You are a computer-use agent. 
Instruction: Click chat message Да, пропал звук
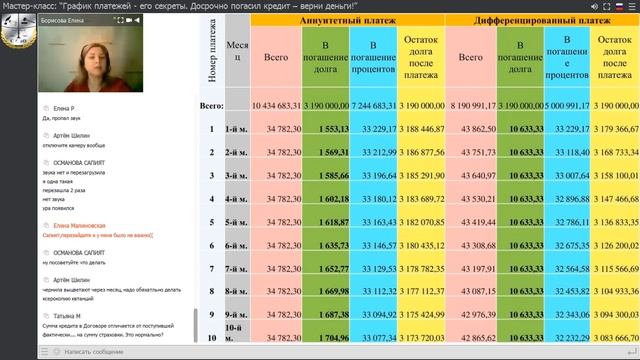[x=61, y=118]
